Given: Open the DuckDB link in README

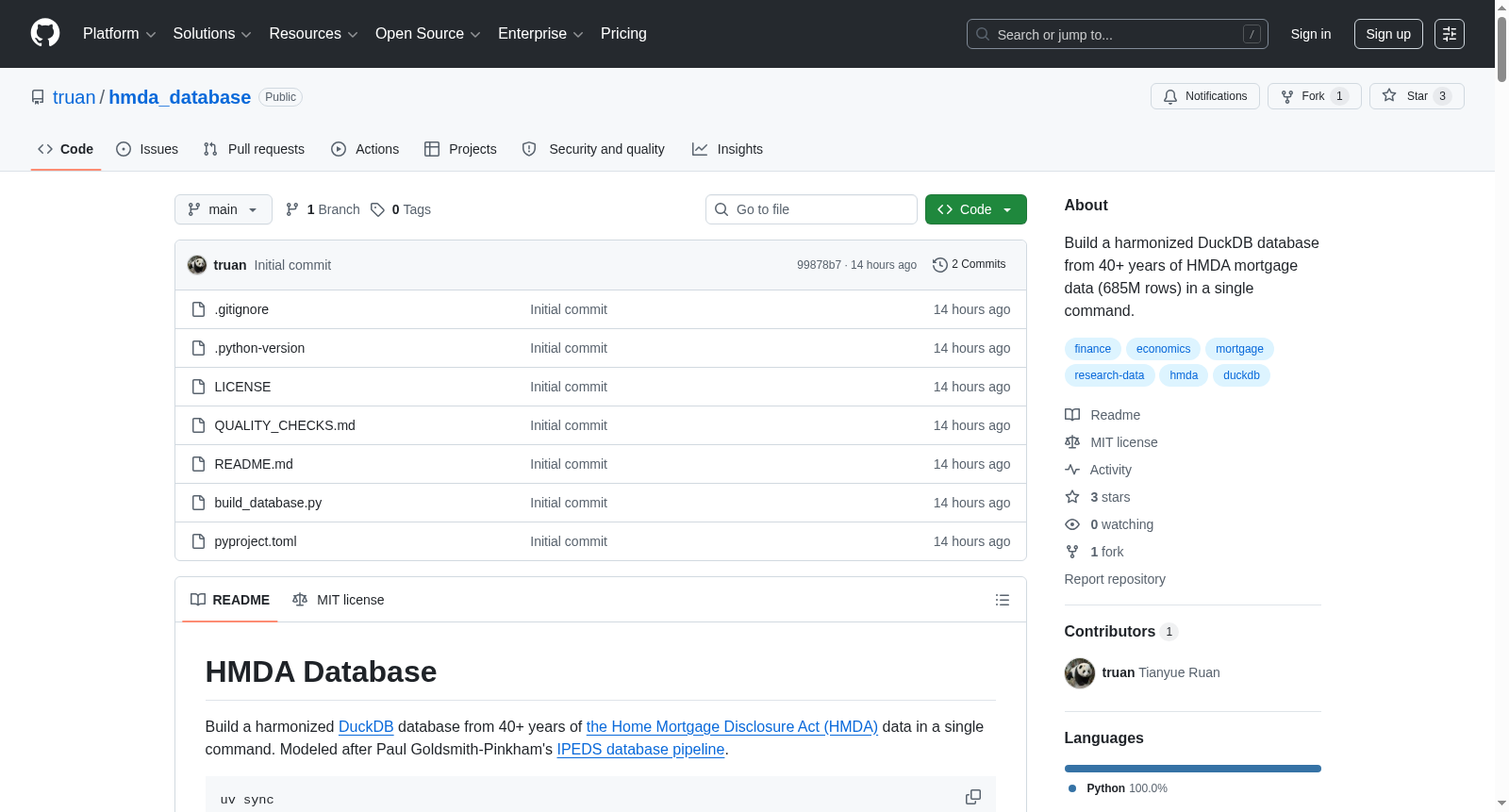Looking at the screenshot, I should (366, 726).
